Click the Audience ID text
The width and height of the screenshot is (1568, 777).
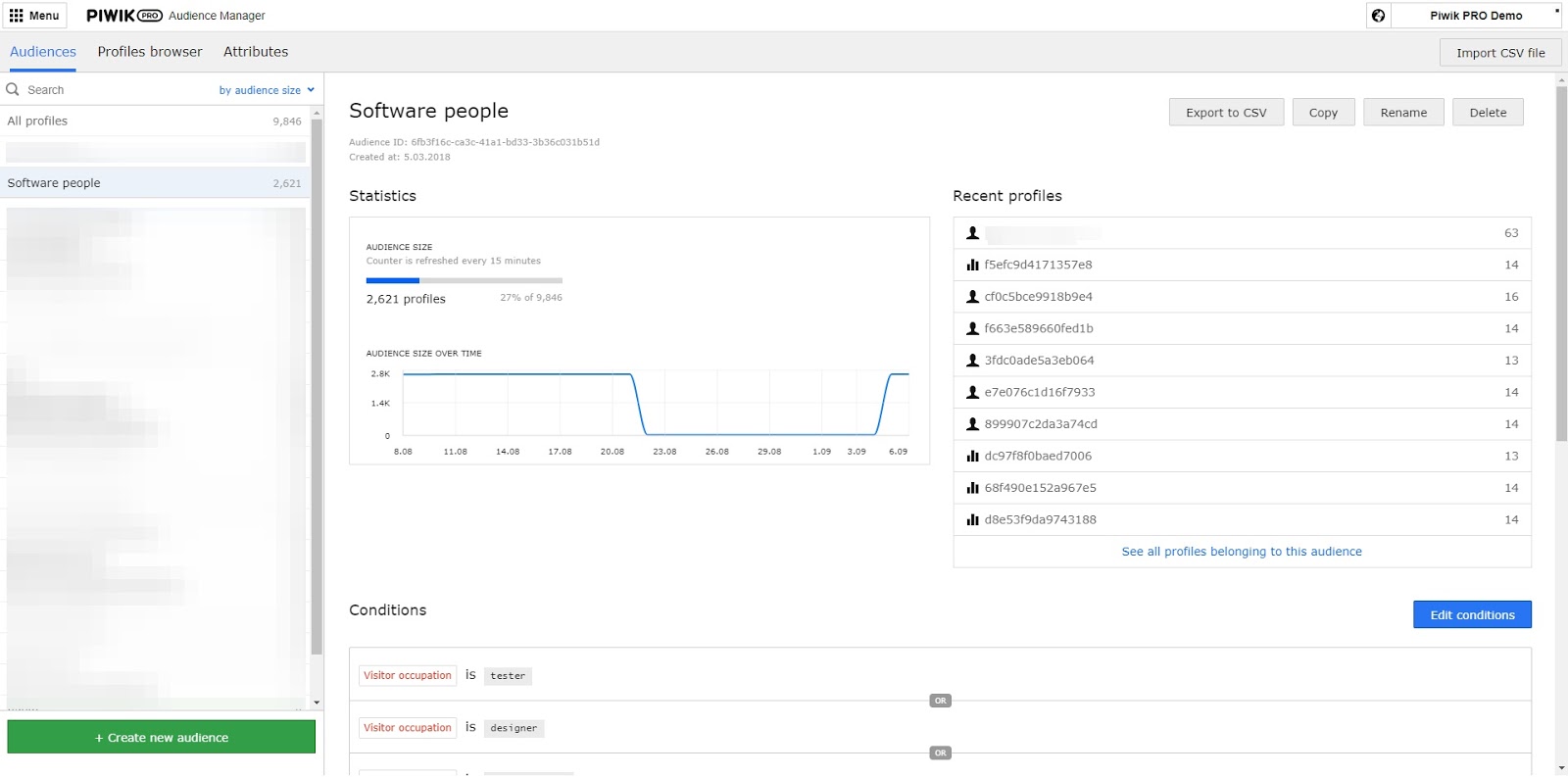474,142
